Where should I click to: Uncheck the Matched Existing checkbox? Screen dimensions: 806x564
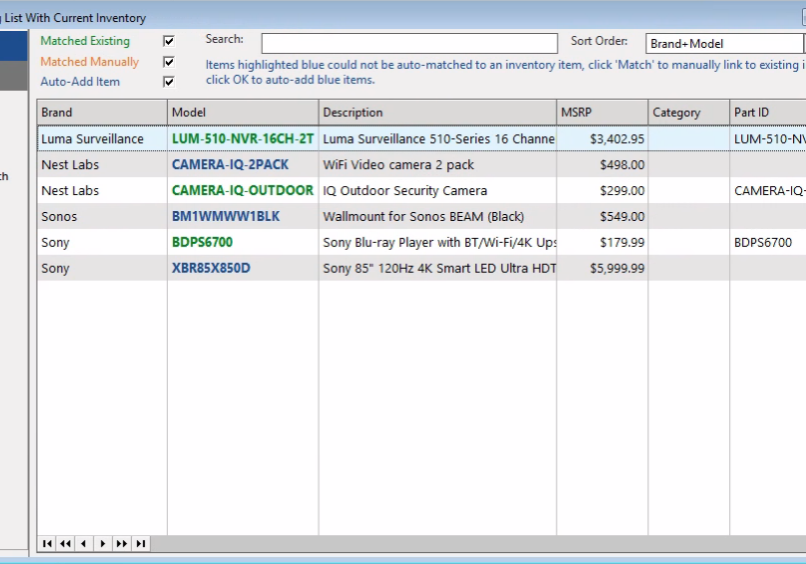(169, 41)
